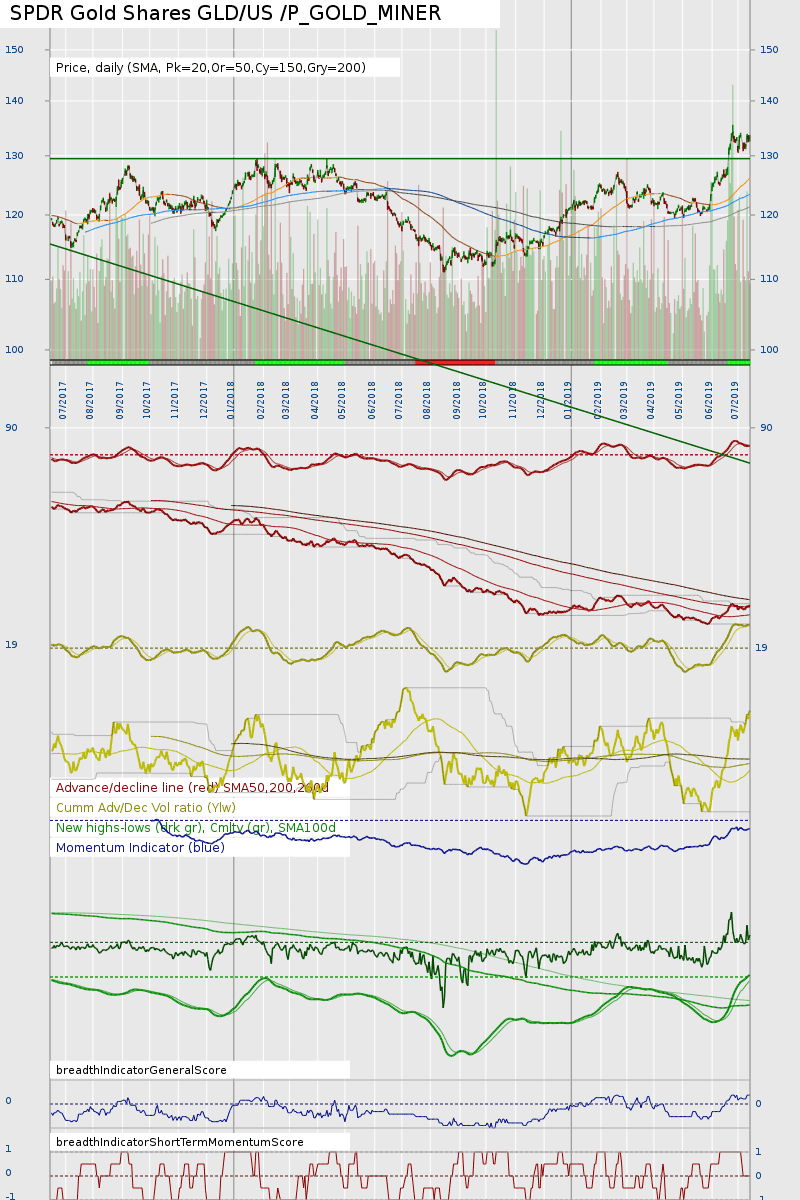Select the 11/2017 date label
Viewport: 800px width, 1200px height.
pyautogui.click(x=176, y=399)
